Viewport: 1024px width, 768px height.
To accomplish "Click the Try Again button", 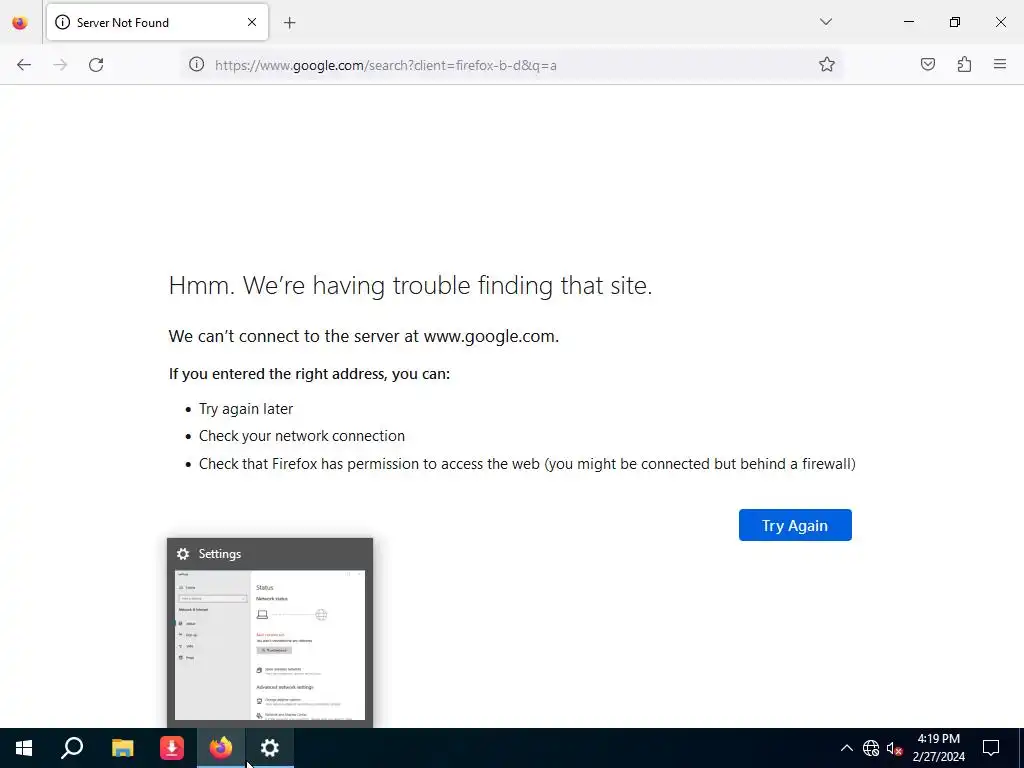I will click(795, 525).
